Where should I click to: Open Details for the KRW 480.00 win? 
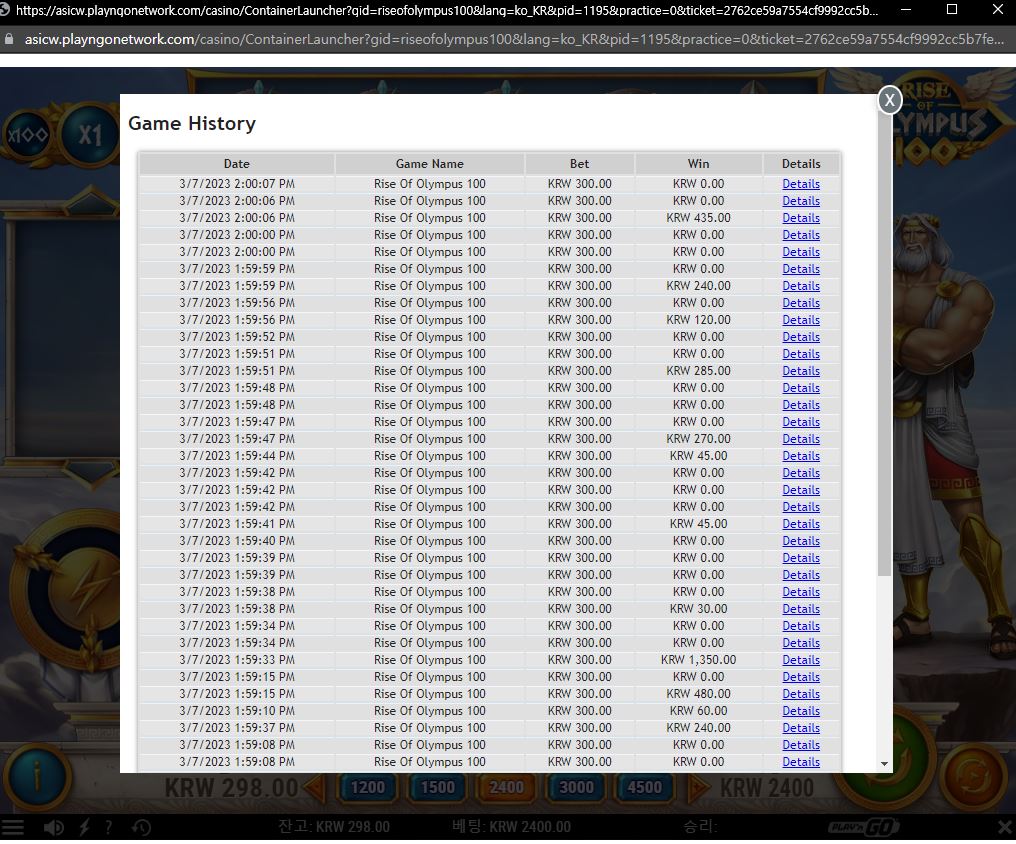pyautogui.click(x=801, y=694)
